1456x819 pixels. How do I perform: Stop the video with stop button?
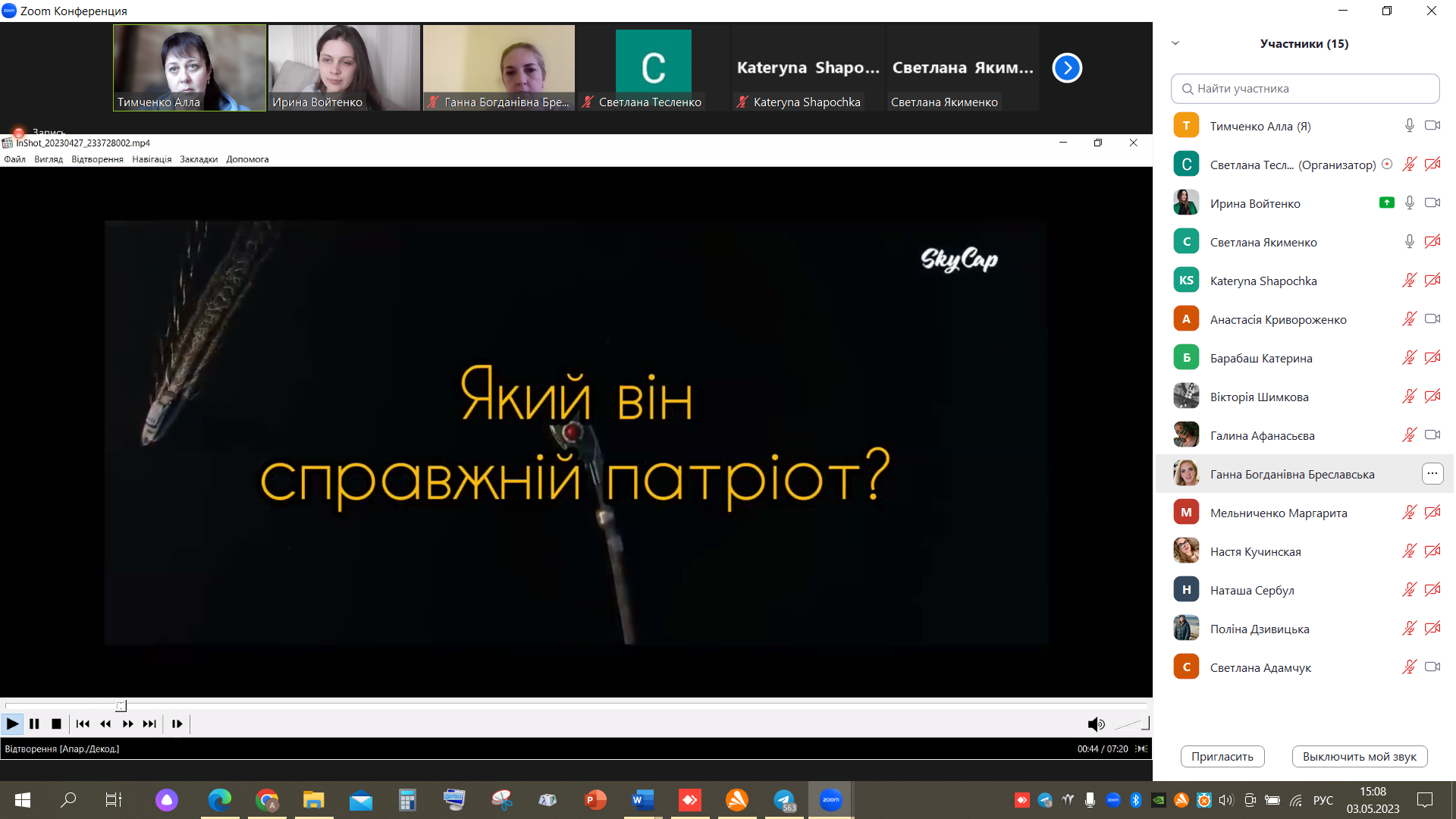point(56,724)
